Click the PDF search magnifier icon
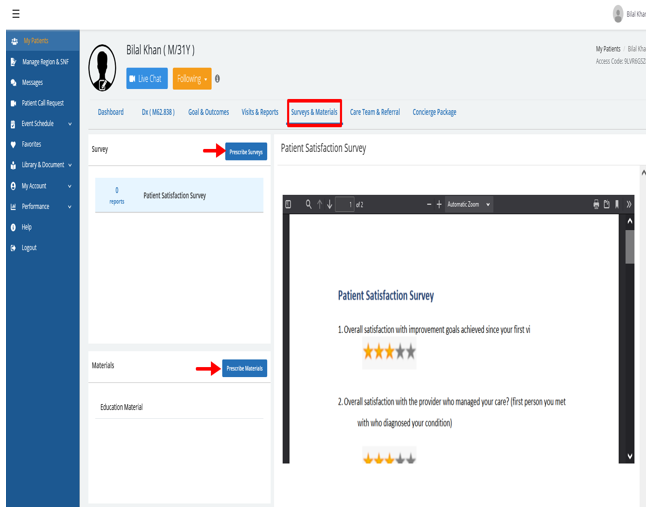This screenshot has height=521, width=646. click(309, 204)
